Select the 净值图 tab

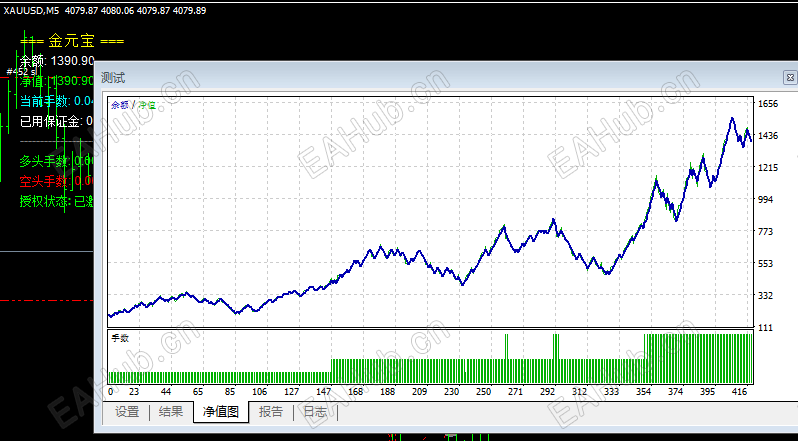click(x=221, y=412)
